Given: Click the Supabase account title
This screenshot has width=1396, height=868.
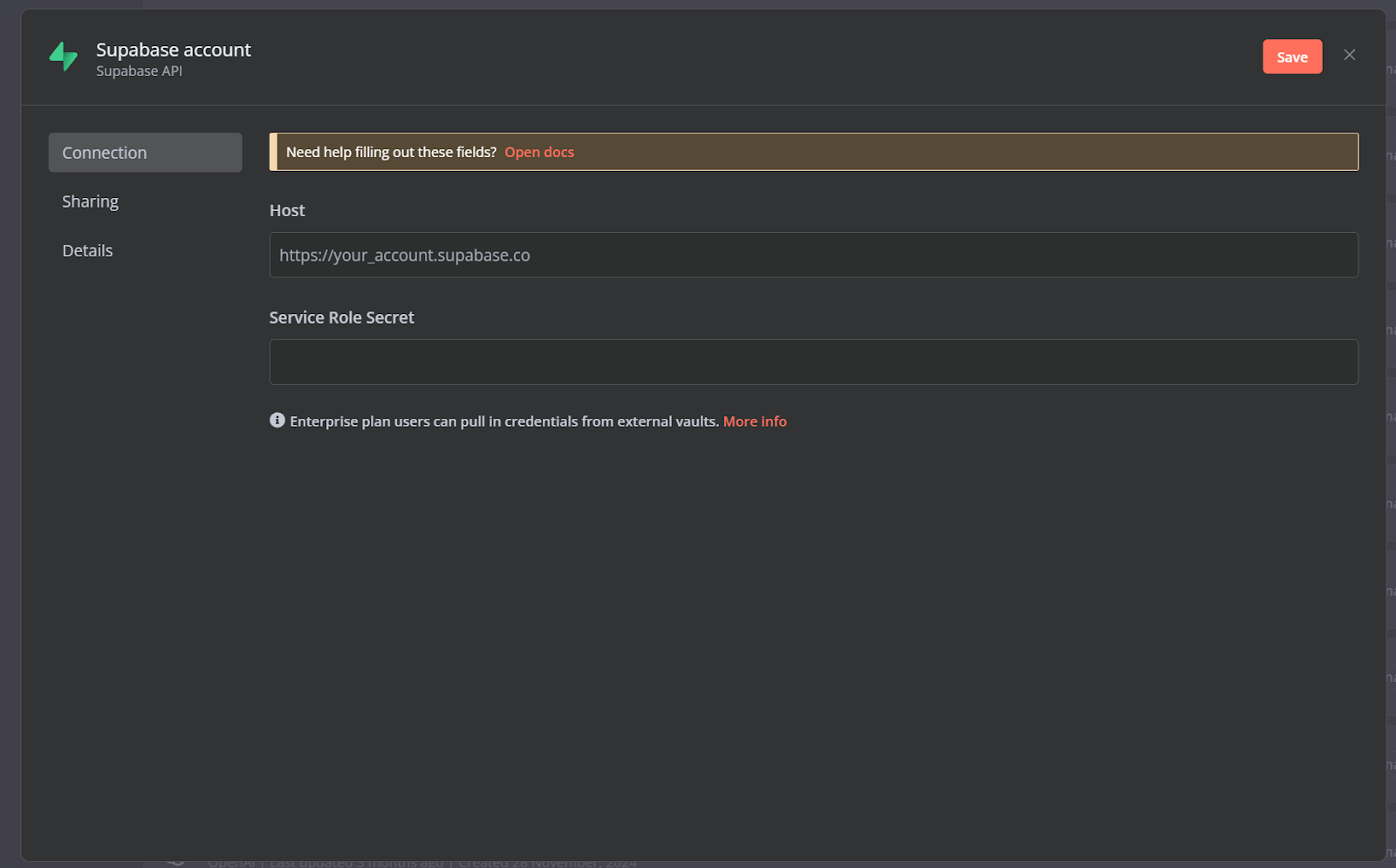Looking at the screenshot, I should click(174, 50).
